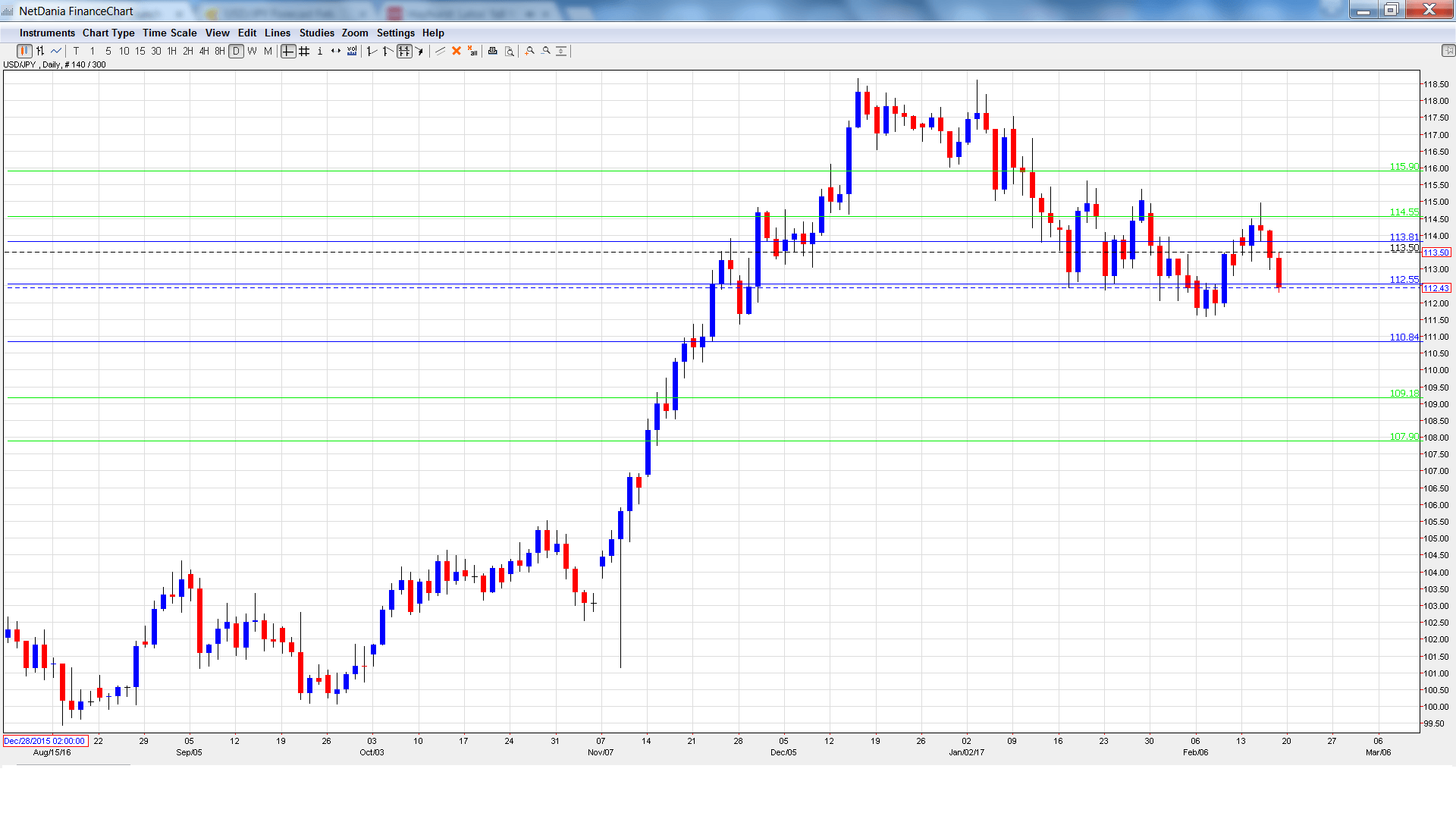Click the start date field at bottom-left

[x=45, y=741]
